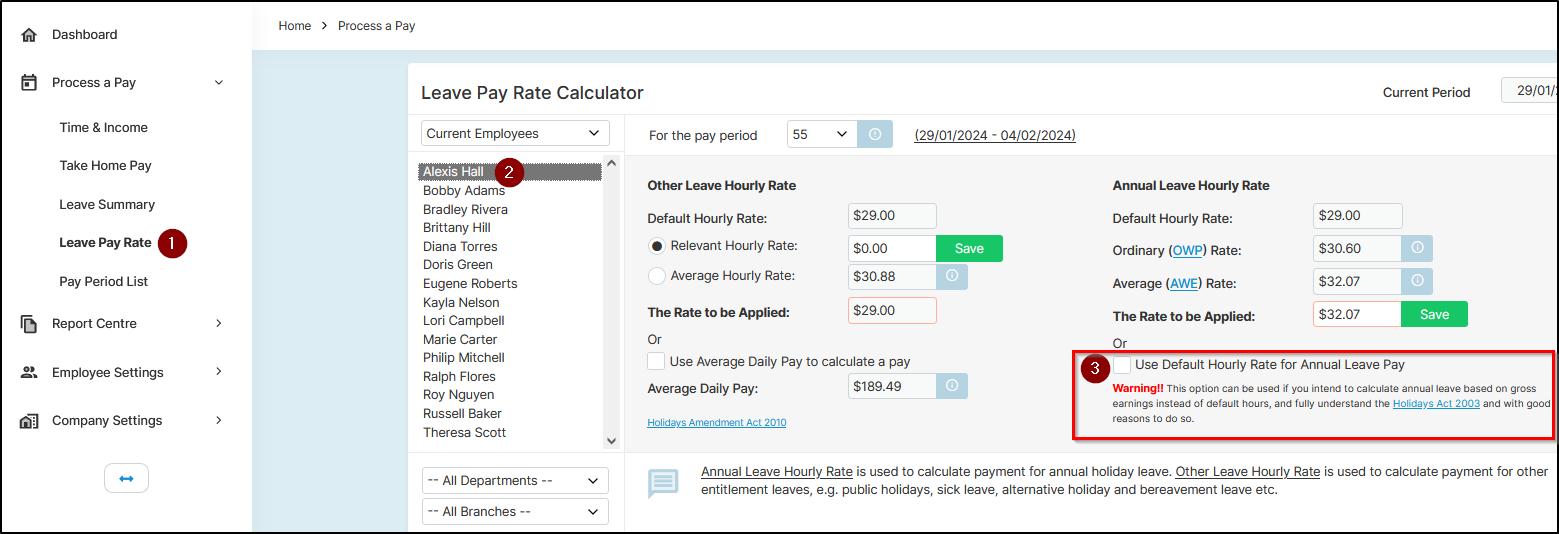Viewport: 1559px width, 534px height.
Task: Click the Other Leave $29.00 applied rate field
Action: pos(892,311)
